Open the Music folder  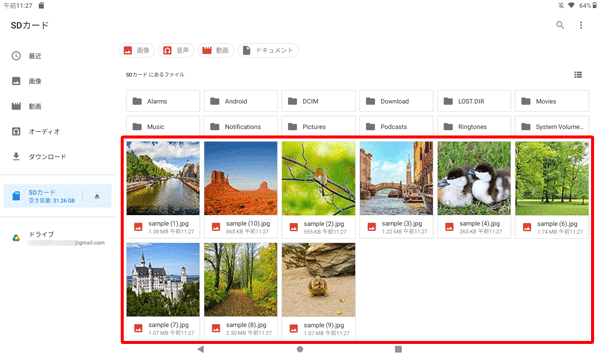[x=163, y=125]
